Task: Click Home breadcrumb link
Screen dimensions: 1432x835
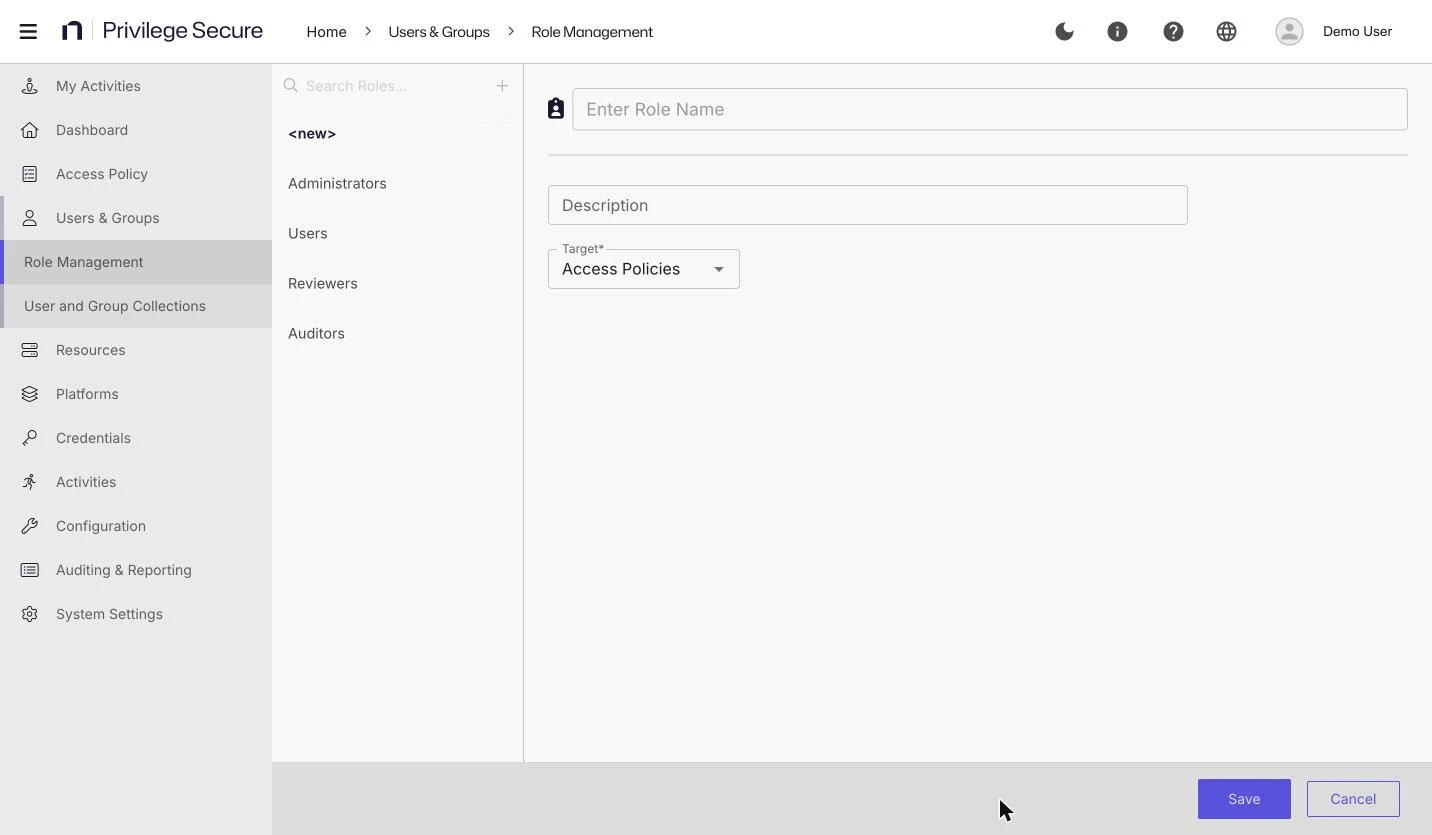Action: point(326,32)
